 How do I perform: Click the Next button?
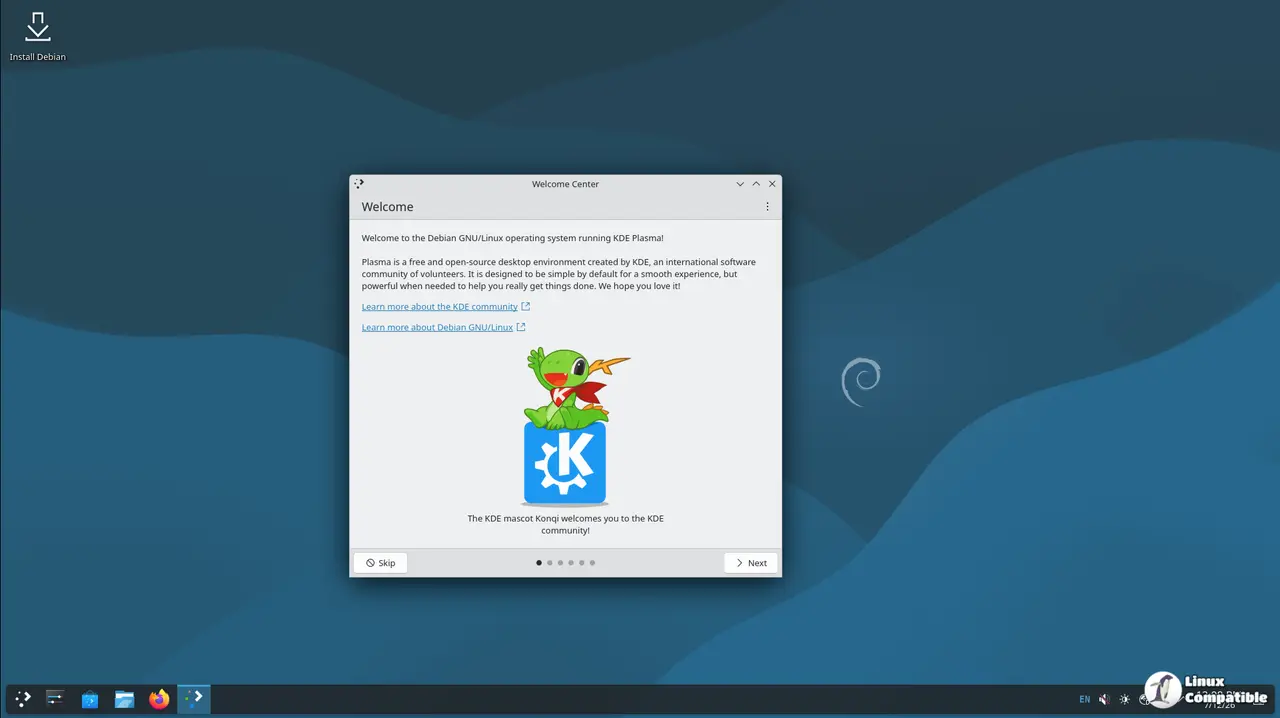tap(751, 563)
